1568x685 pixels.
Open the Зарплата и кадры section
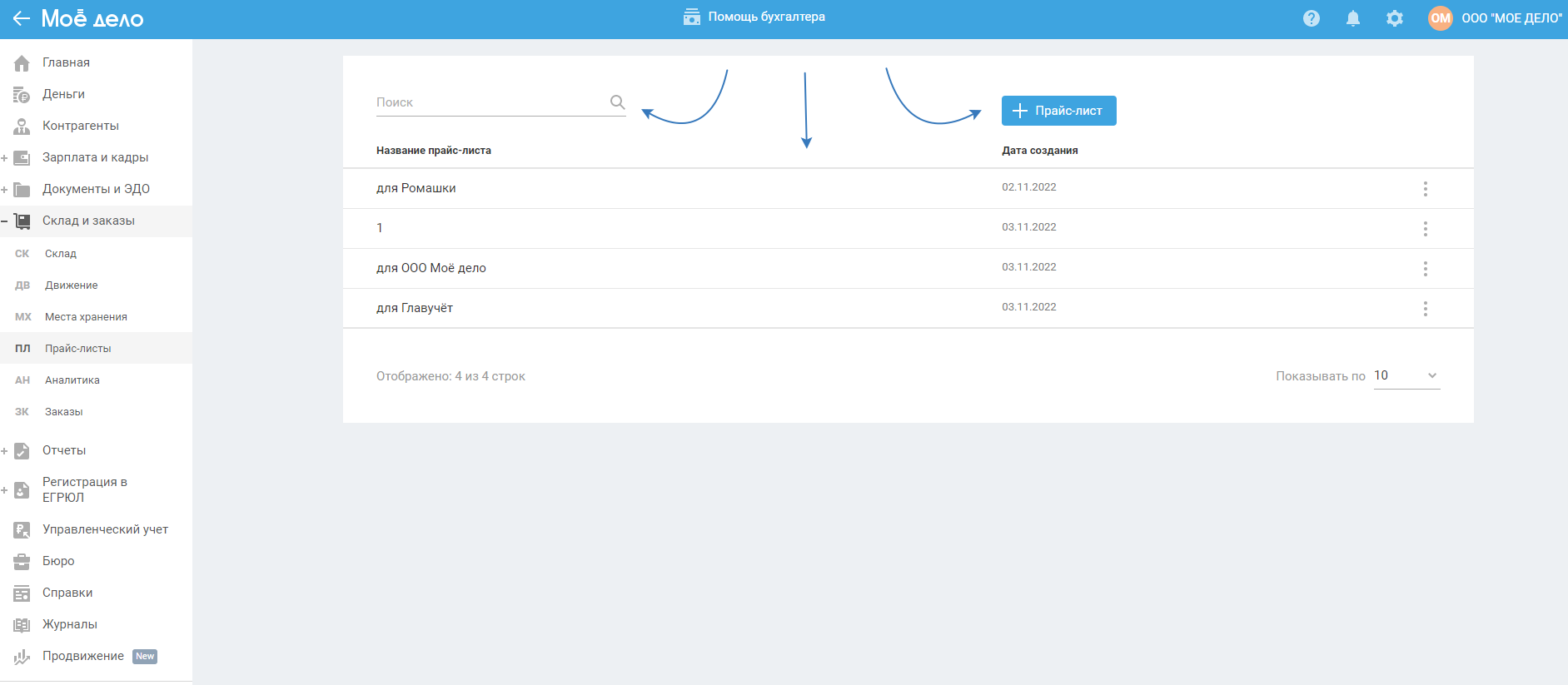click(95, 157)
